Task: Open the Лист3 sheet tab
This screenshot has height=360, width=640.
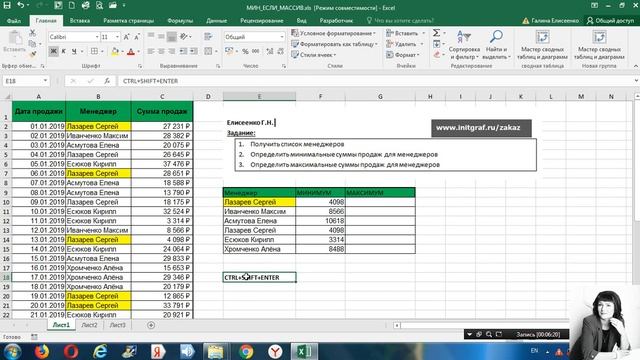Action: tap(118, 325)
